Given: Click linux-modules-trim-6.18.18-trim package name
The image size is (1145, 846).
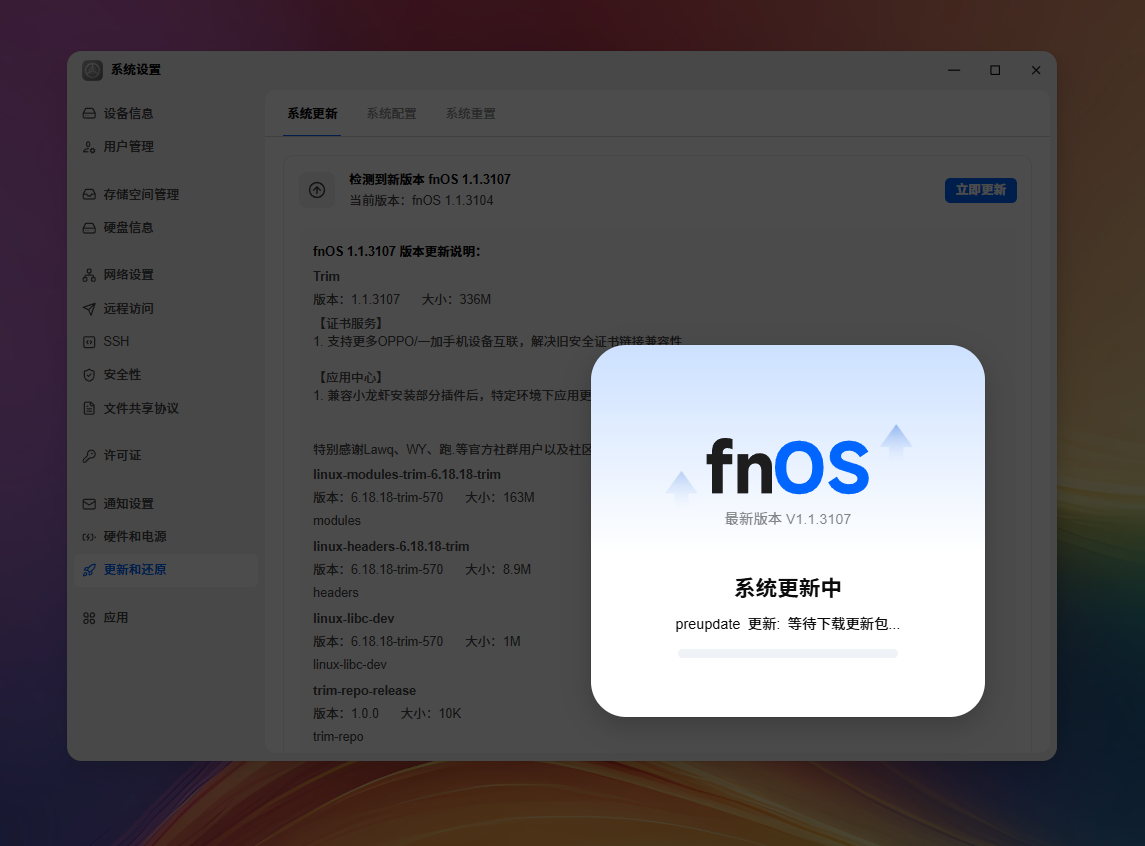Looking at the screenshot, I should pos(407,474).
